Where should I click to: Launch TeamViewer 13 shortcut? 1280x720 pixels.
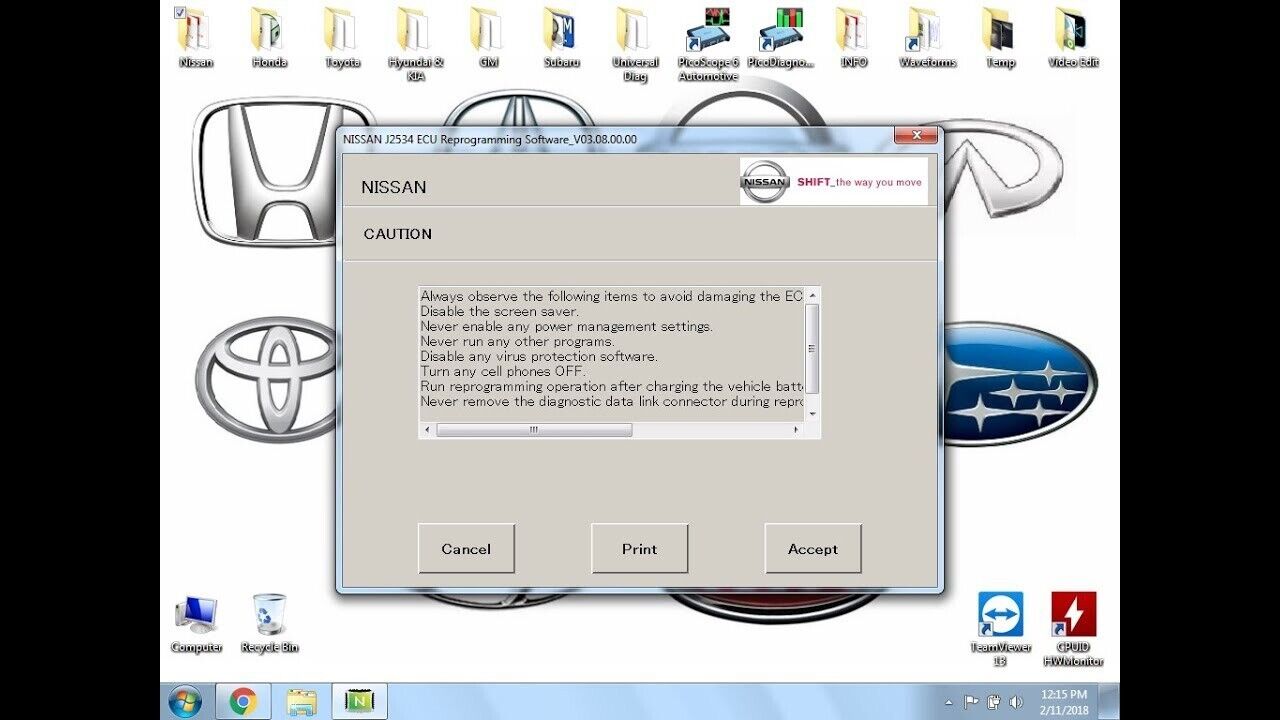pos(1000,630)
